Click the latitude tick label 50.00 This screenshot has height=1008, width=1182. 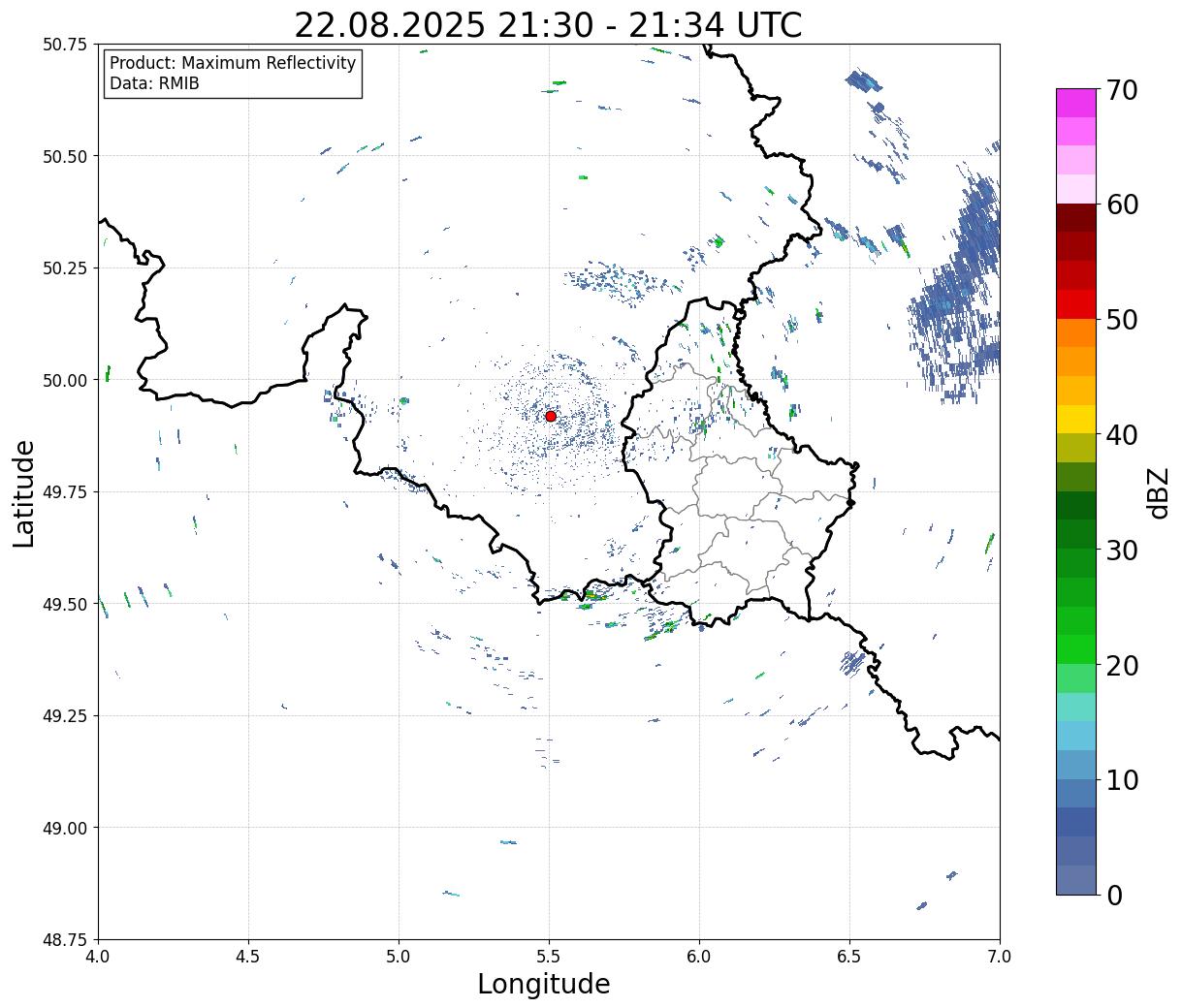pos(65,380)
